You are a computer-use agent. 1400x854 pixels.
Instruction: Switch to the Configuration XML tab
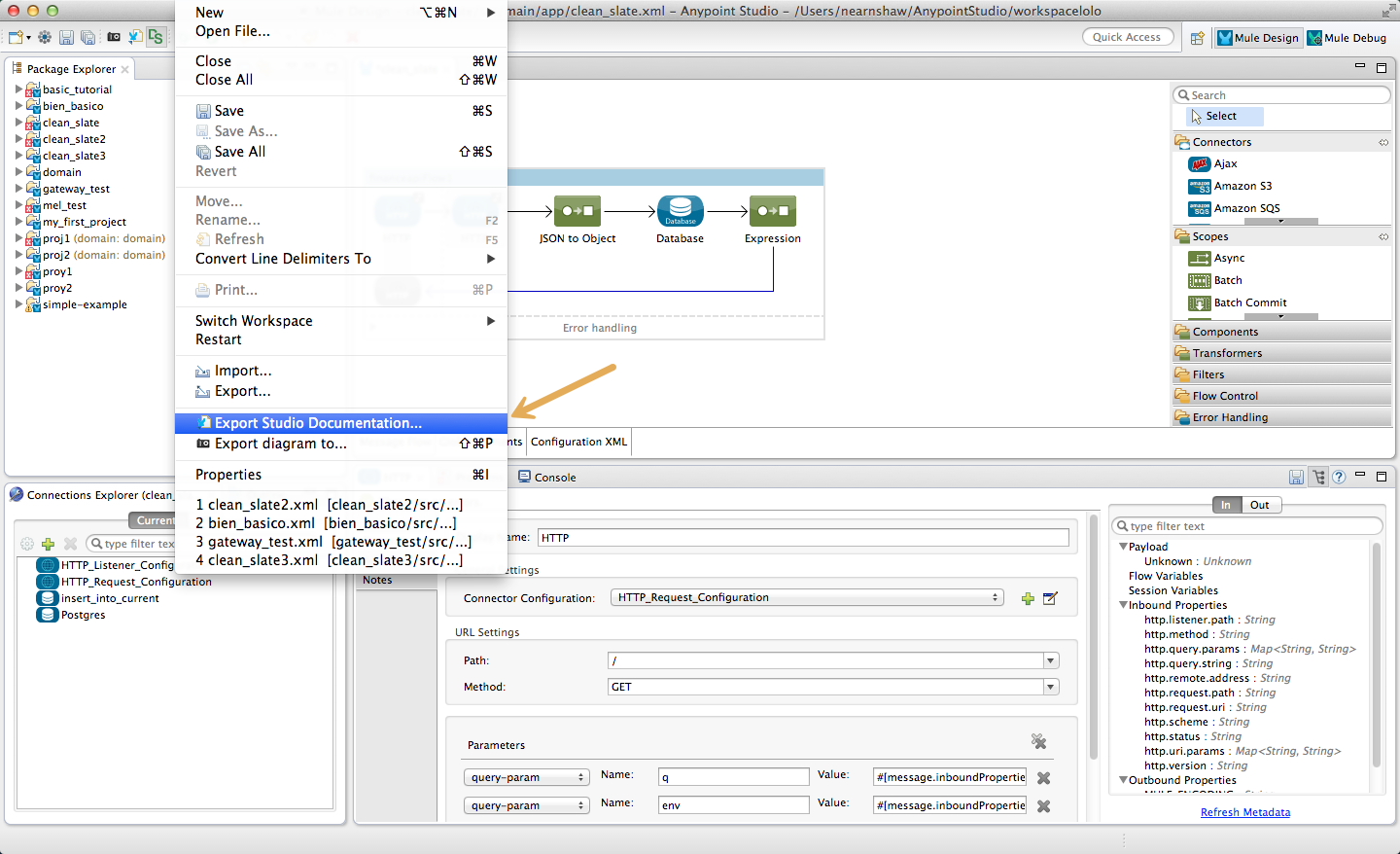click(x=578, y=441)
